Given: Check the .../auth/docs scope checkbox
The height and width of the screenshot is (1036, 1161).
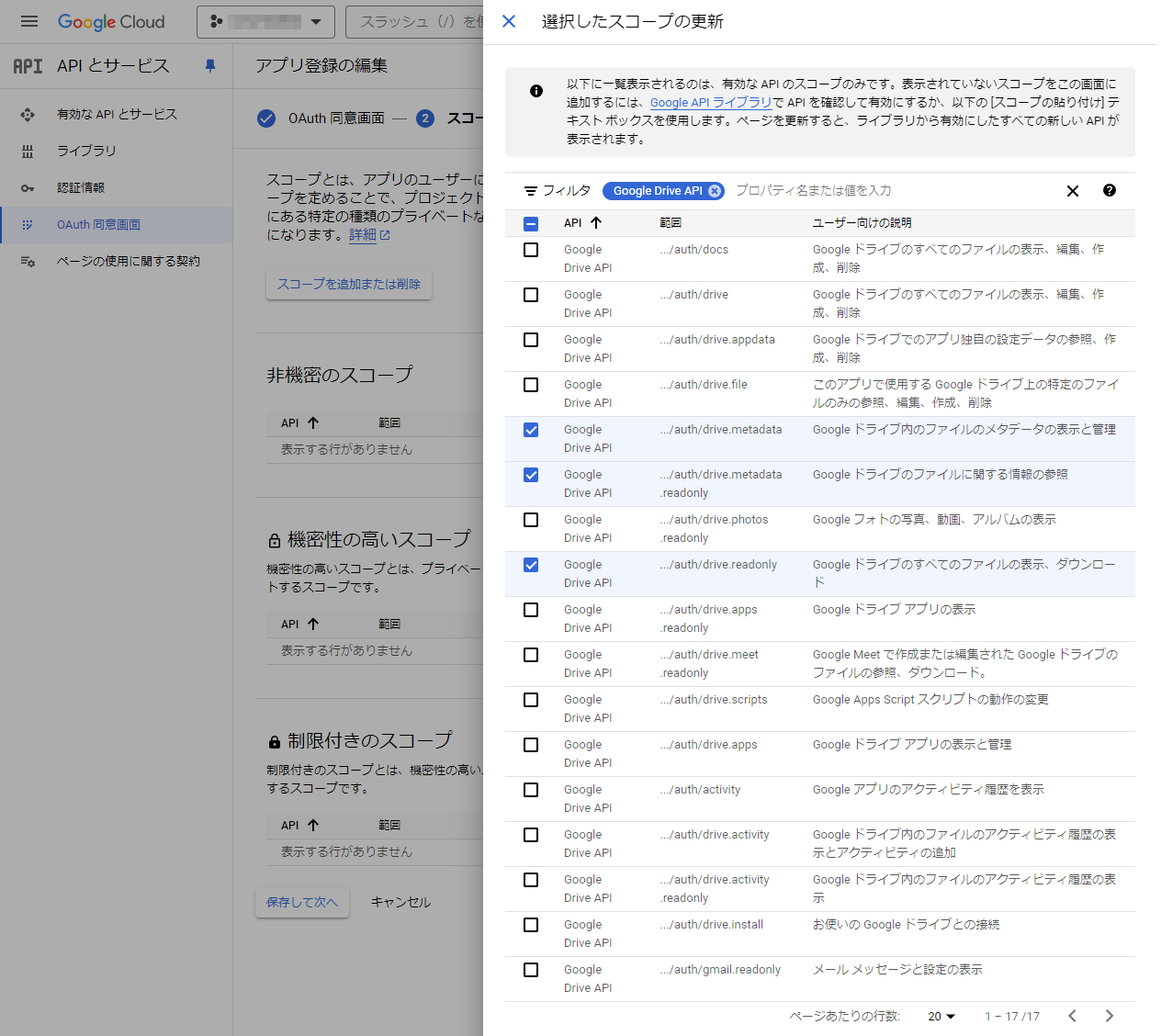Looking at the screenshot, I should click(x=531, y=250).
